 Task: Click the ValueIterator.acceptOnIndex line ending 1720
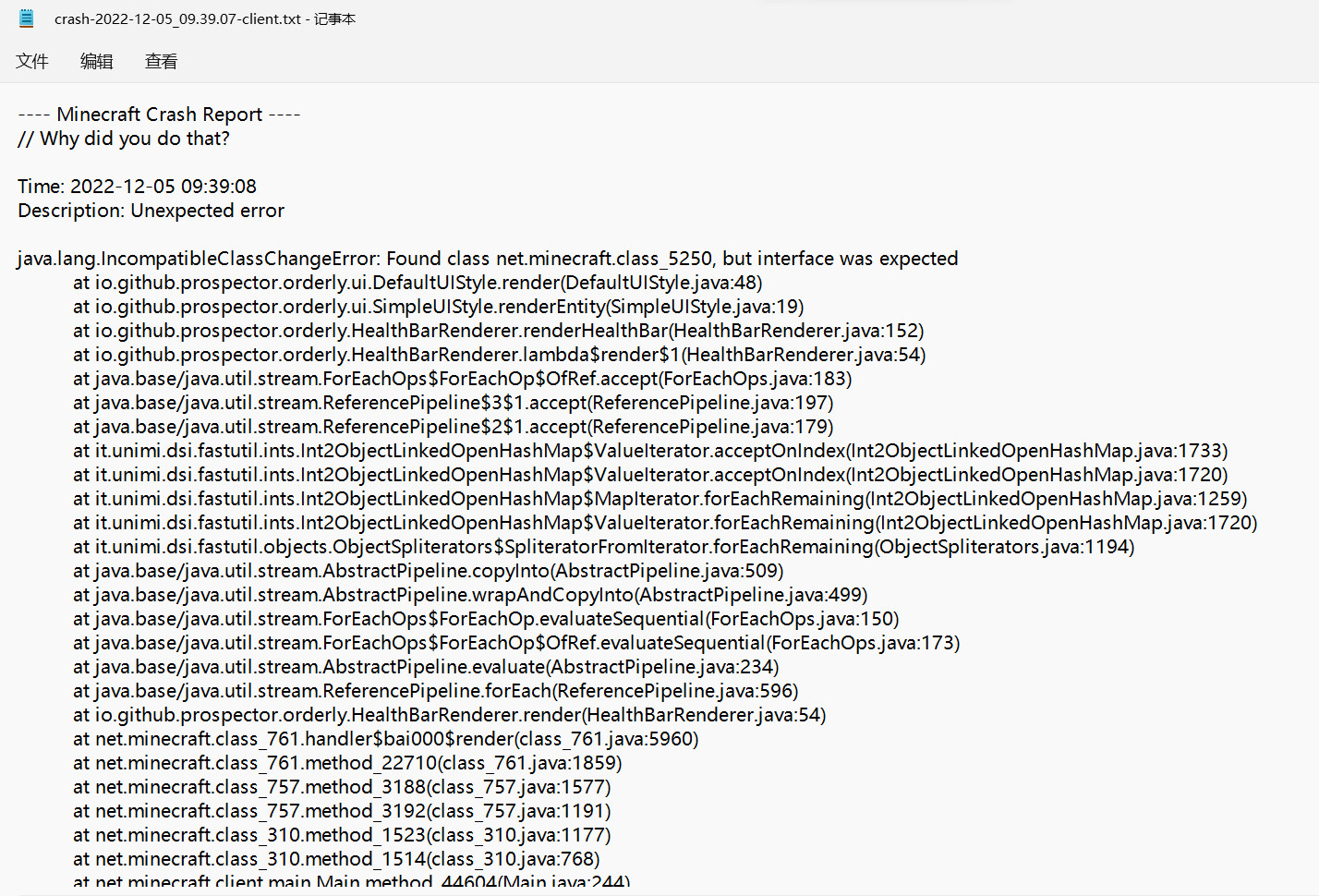pyautogui.click(x=650, y=475)
